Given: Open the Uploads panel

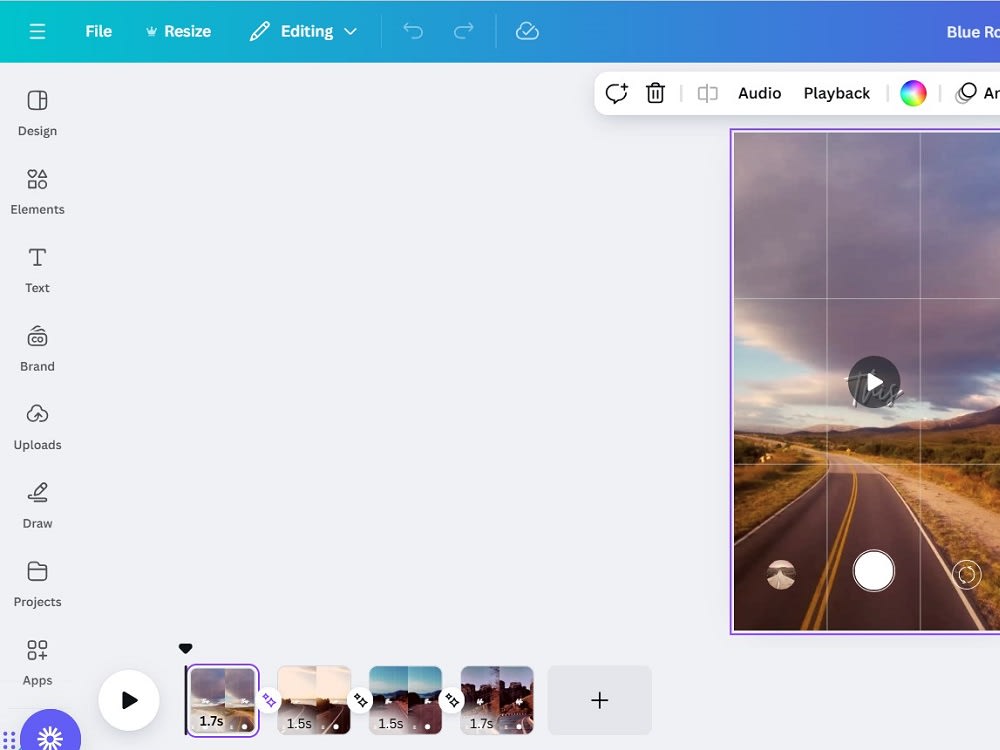Looking at the screenshot, I should (x=37, y=427).
